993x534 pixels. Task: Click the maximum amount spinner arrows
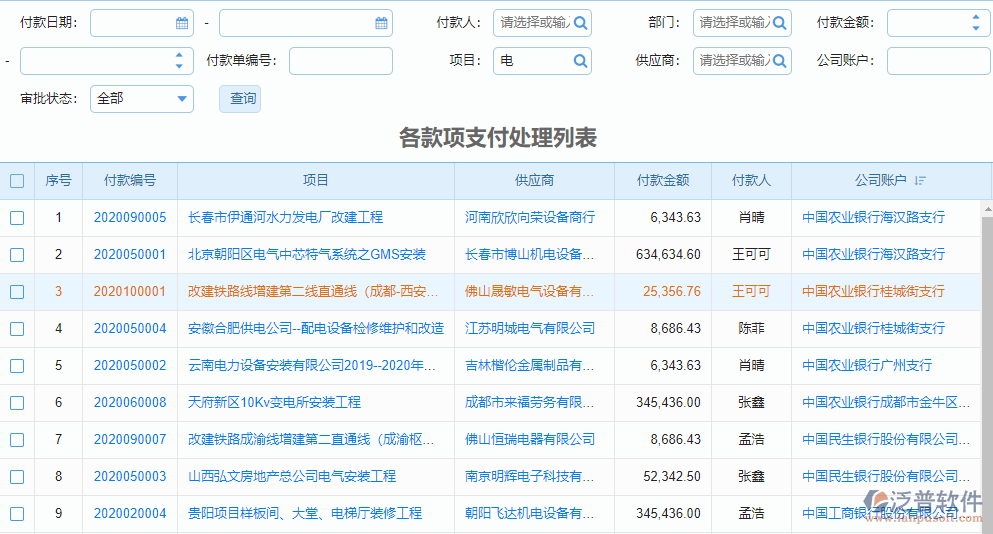(178, 61)
